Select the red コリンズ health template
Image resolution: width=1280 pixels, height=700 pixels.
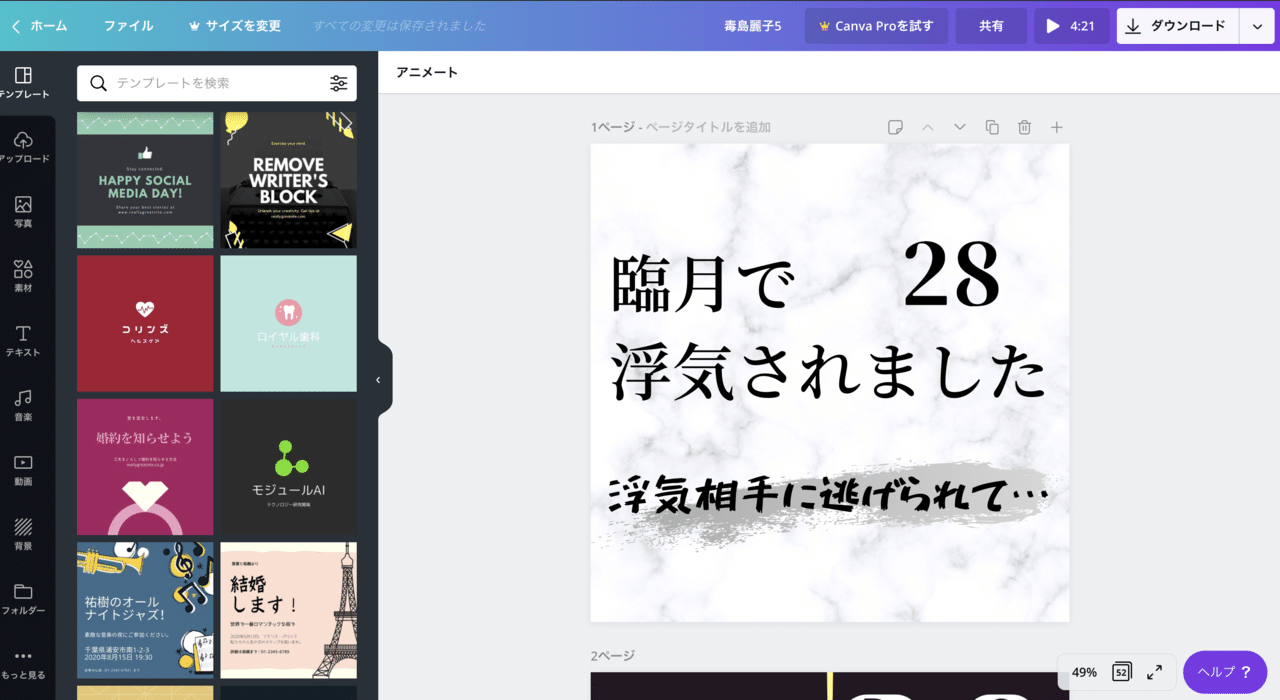(145, 324)
